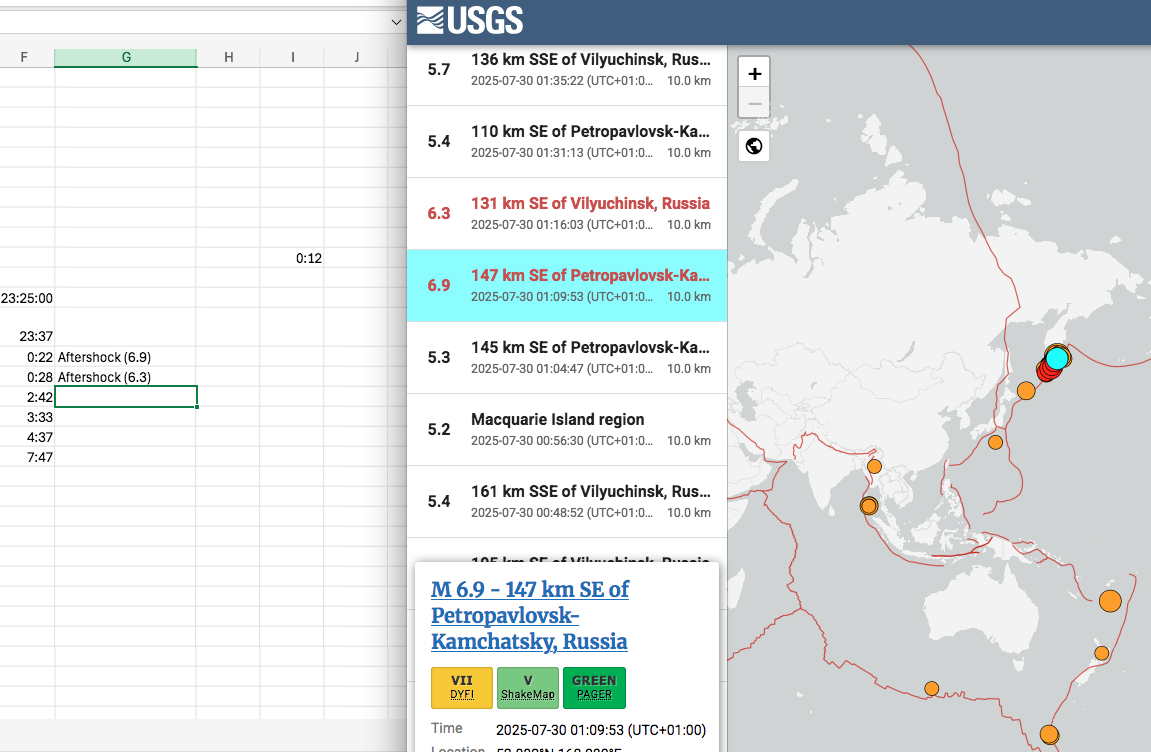The height and width of the screenshot is (752, 1151).
Task: Click the cell showing 23:25:00
Action: coord(27,297)
